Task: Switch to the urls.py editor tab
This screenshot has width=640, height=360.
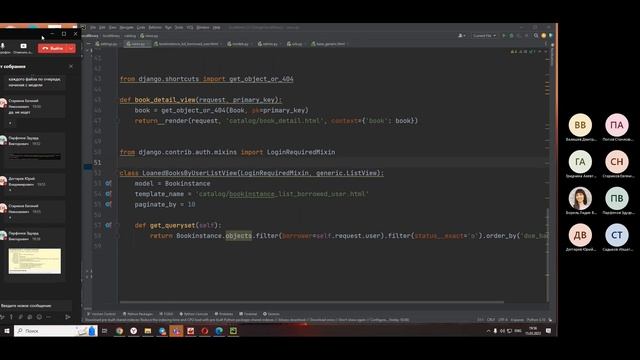Action: tap(296, 44)
